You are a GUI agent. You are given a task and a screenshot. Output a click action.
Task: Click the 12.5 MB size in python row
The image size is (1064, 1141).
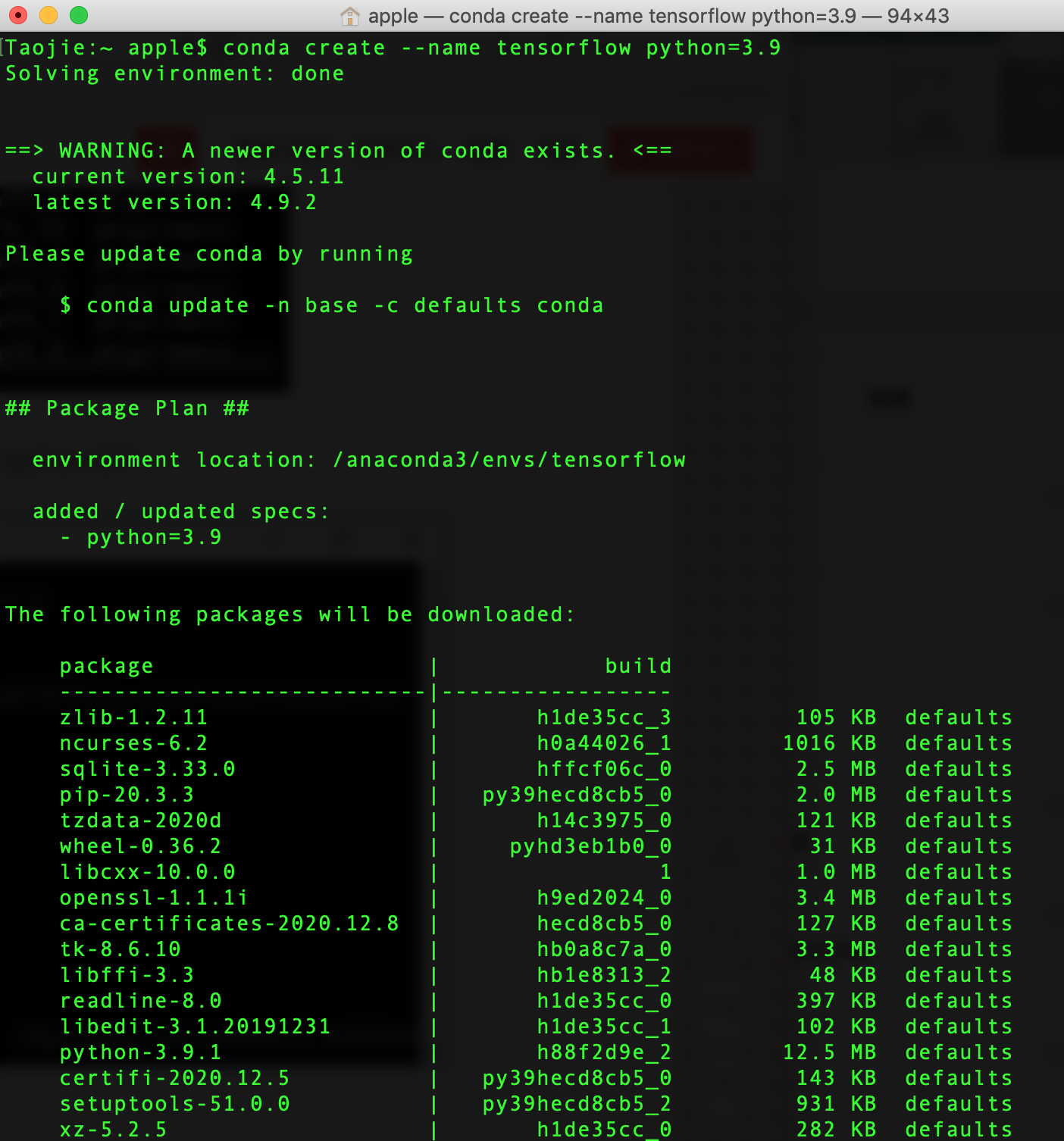(x=830, y=1052)
